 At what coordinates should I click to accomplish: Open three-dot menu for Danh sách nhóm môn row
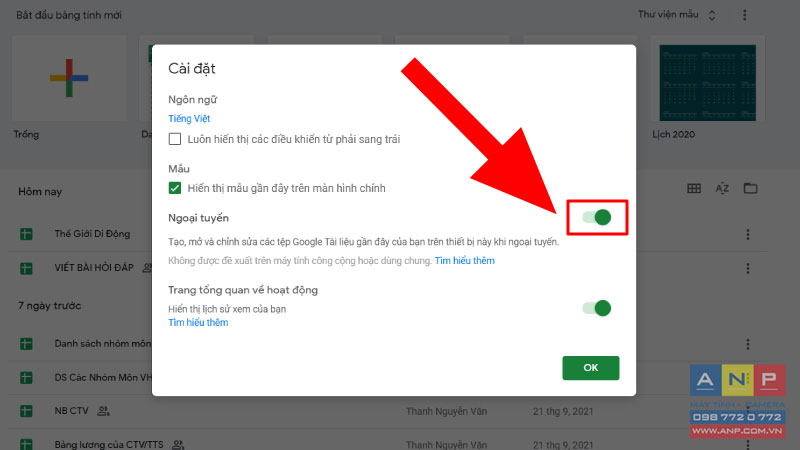748,344
